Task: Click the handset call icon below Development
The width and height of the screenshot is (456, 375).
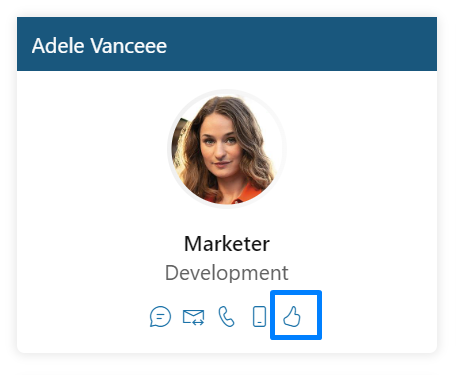Action: tap(226, 316)
